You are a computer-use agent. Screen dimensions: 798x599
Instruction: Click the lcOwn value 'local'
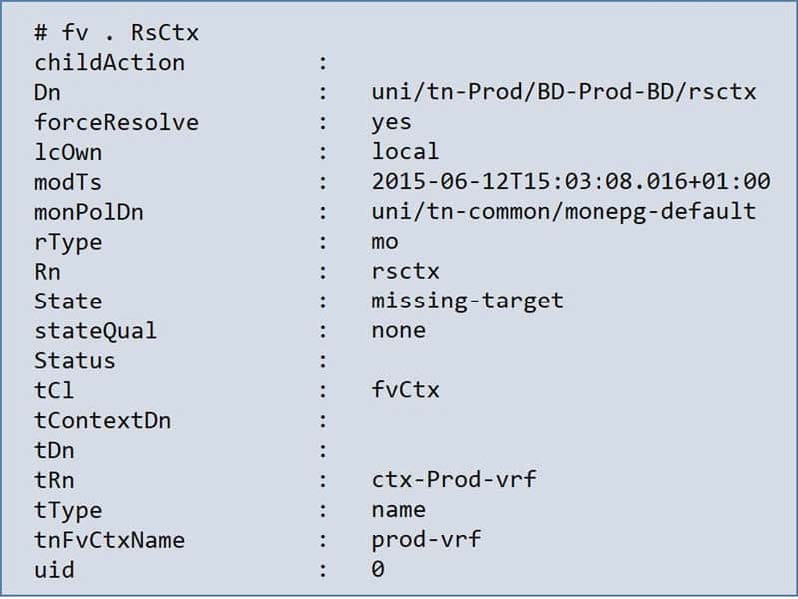pyautogui.click(x=405, y=152)
